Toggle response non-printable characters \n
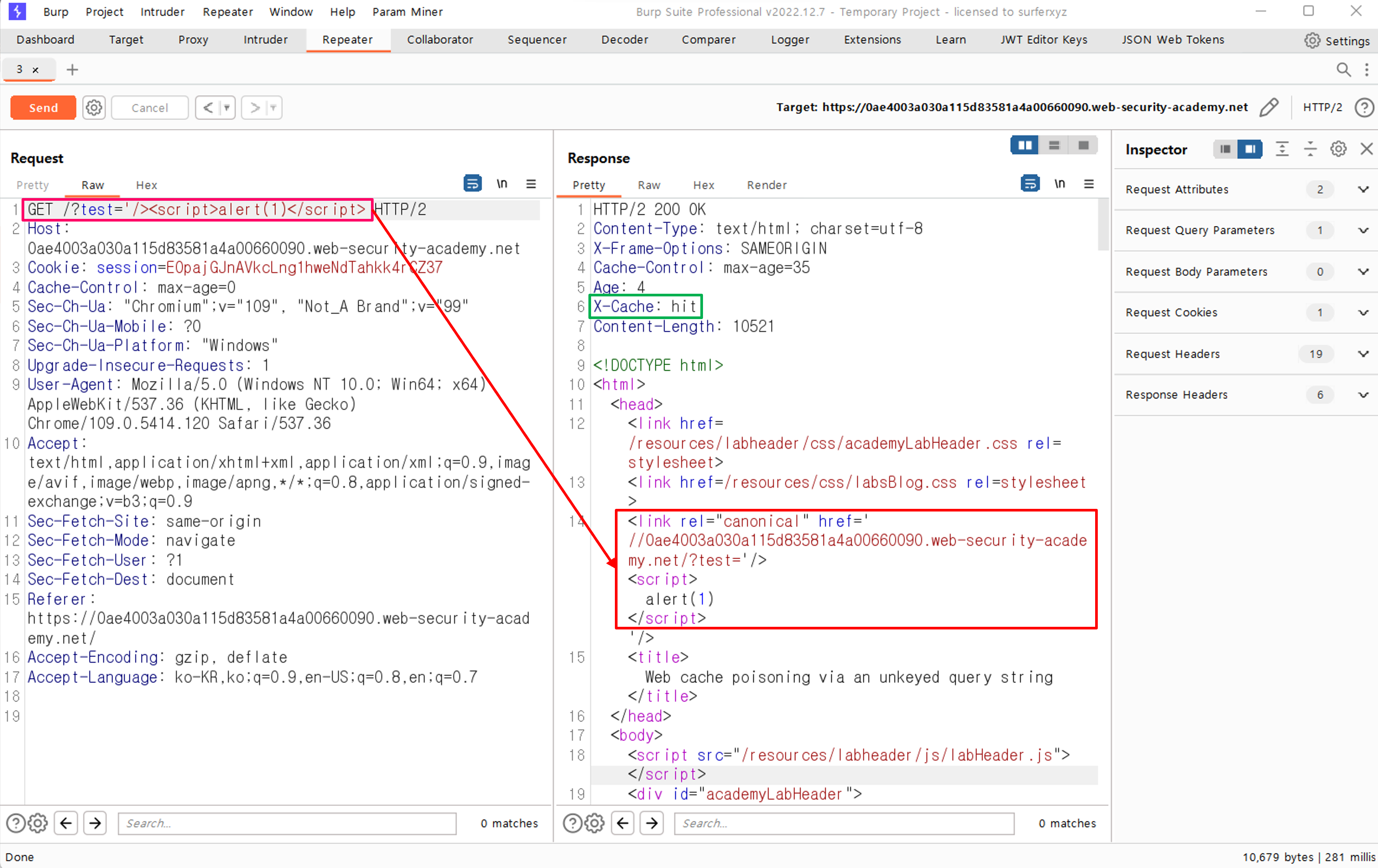 pyautogui.click(x=1060, y=184)
